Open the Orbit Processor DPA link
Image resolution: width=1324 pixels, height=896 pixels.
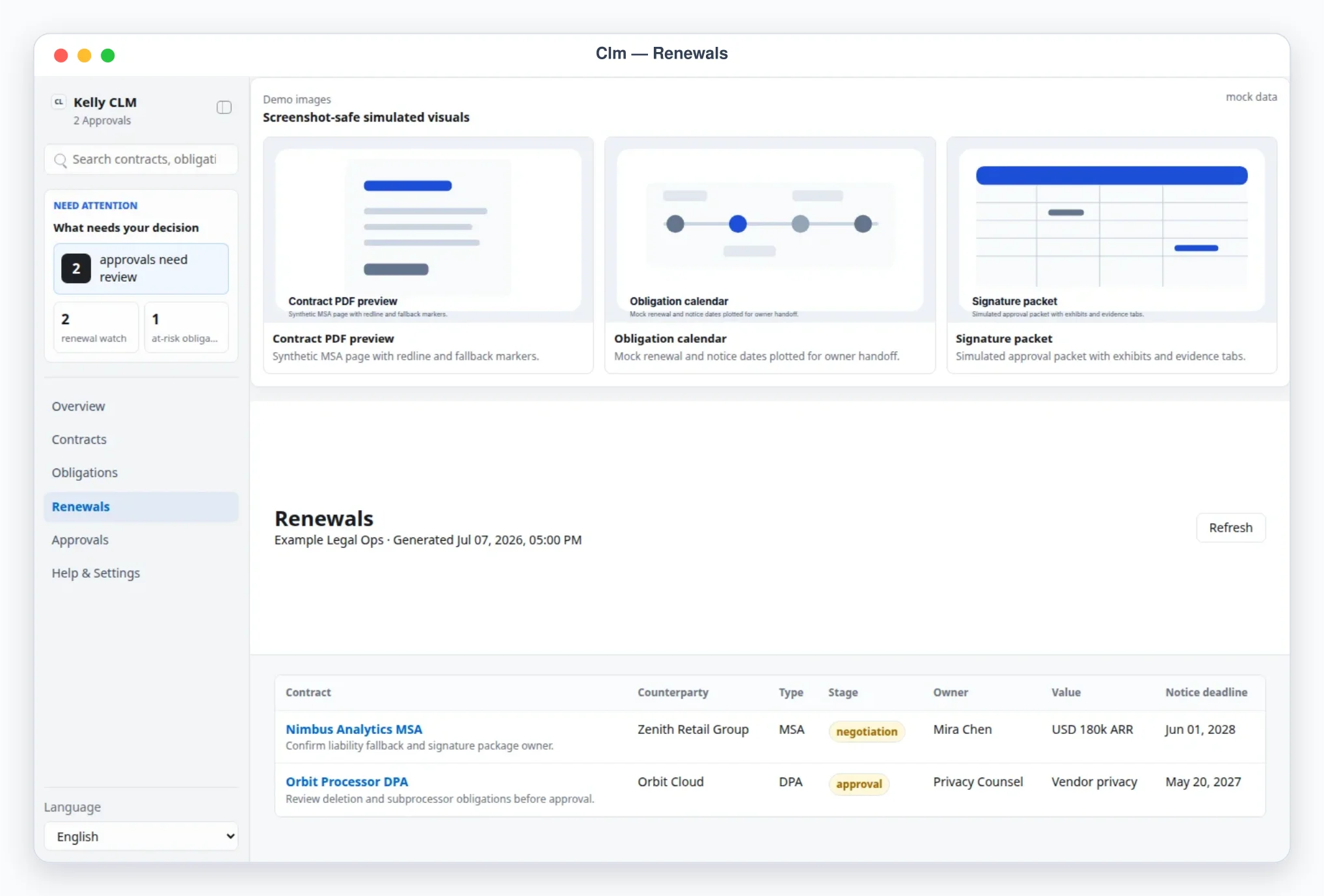point(347,781)
